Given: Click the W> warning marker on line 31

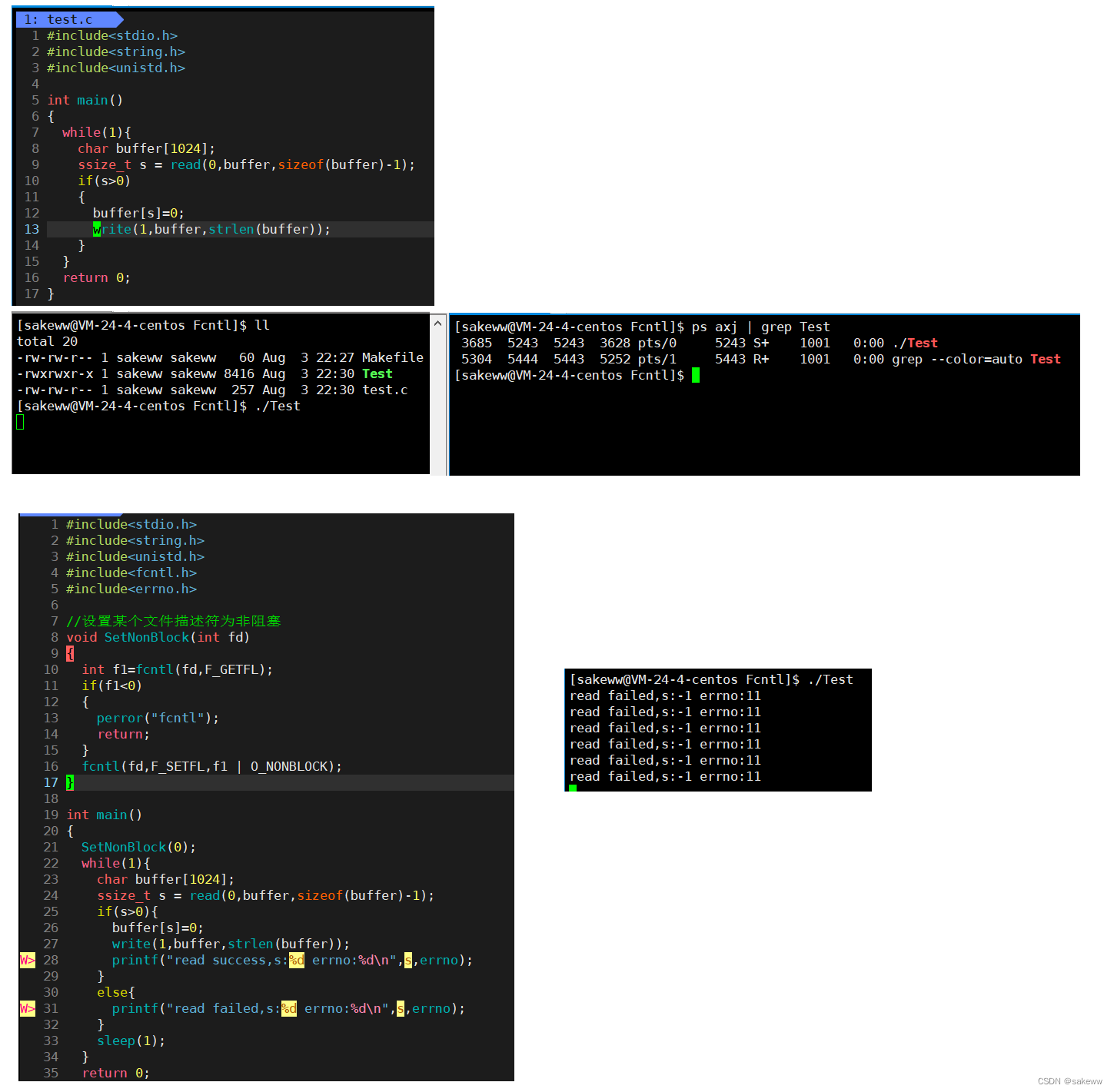Looking at the screenshot, I should coord(28,1008).
